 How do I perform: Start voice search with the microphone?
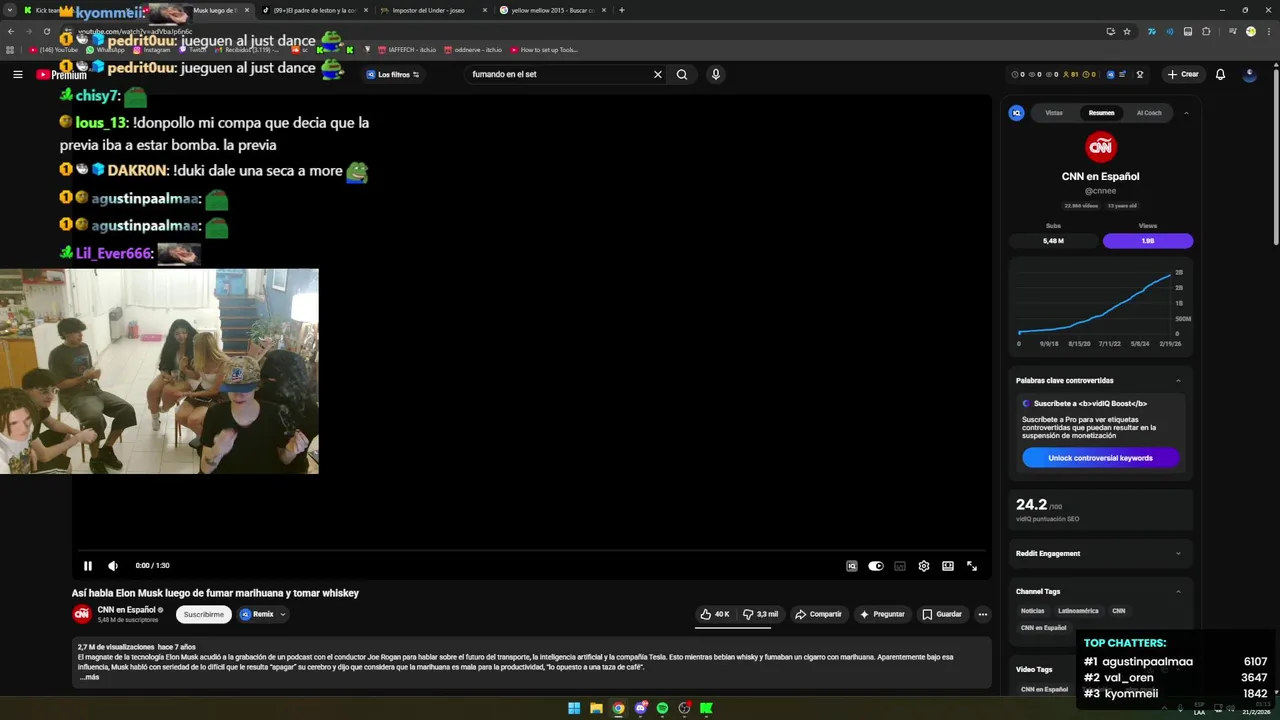[x=715, y=74]
